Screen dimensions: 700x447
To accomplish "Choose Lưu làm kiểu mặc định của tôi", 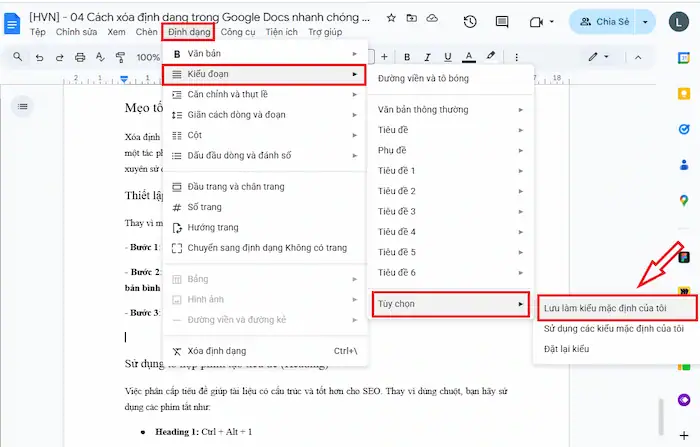I will (x=604, y=307).
